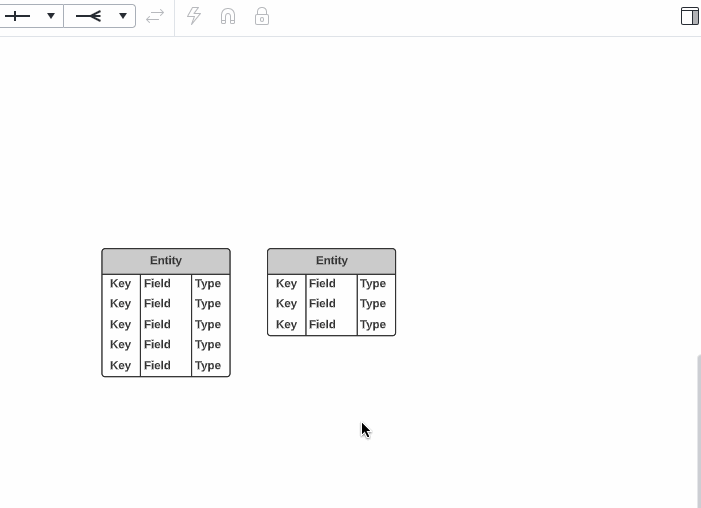This screenshot has width=701, height=508.
Task: Click the start line-end style icon
Action: tap(18, 16)
